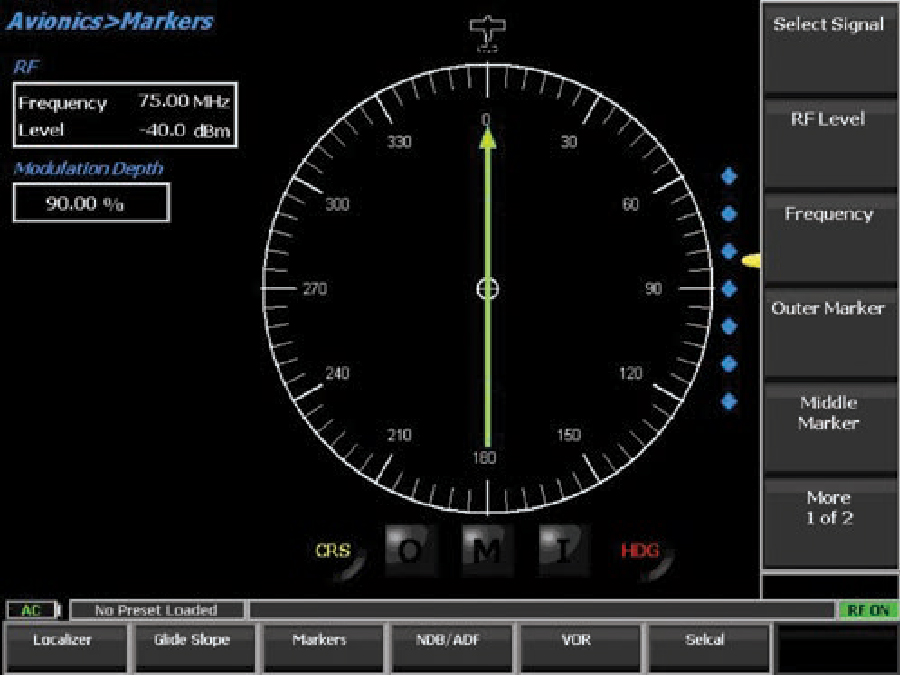Select the I inner marker indicator lamp
The image size is (900, 676).
pos(564,549)
